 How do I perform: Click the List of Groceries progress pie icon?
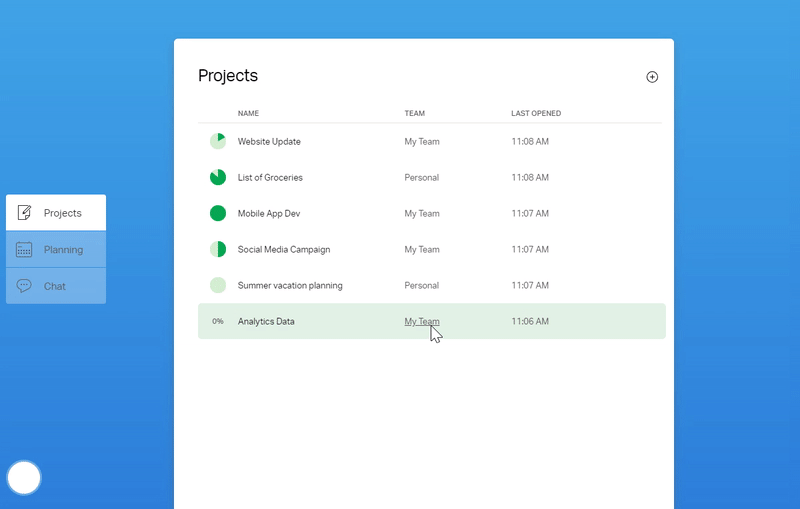coord(218,177)
